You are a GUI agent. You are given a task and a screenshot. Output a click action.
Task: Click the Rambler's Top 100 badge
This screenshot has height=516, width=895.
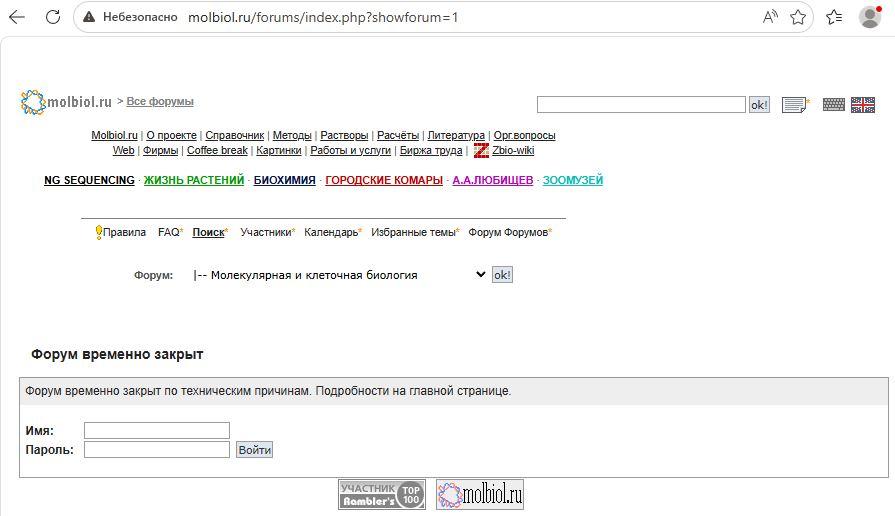tap(382, 494)
